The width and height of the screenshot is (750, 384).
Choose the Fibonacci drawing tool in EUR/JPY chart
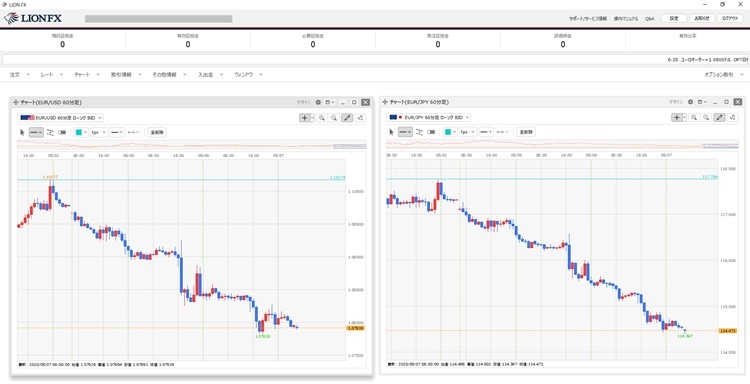tap(419, 132)
